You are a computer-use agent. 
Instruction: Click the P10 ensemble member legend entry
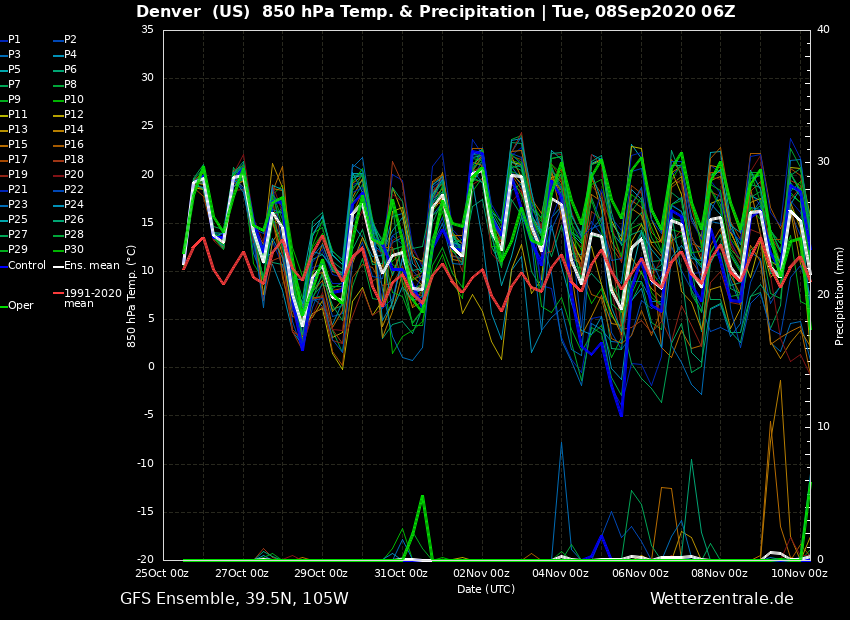(74, 100)
